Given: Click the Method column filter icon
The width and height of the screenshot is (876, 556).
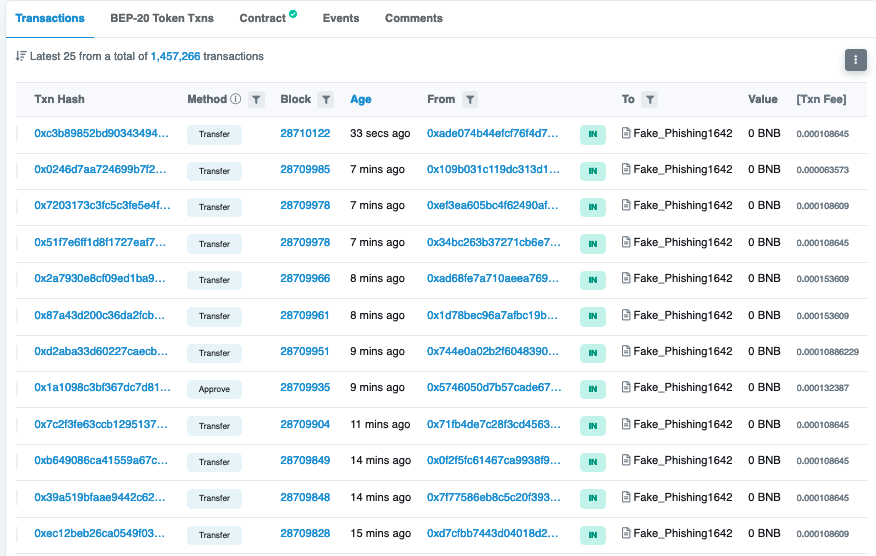Looking at the screenshot, I should [257, 100].
